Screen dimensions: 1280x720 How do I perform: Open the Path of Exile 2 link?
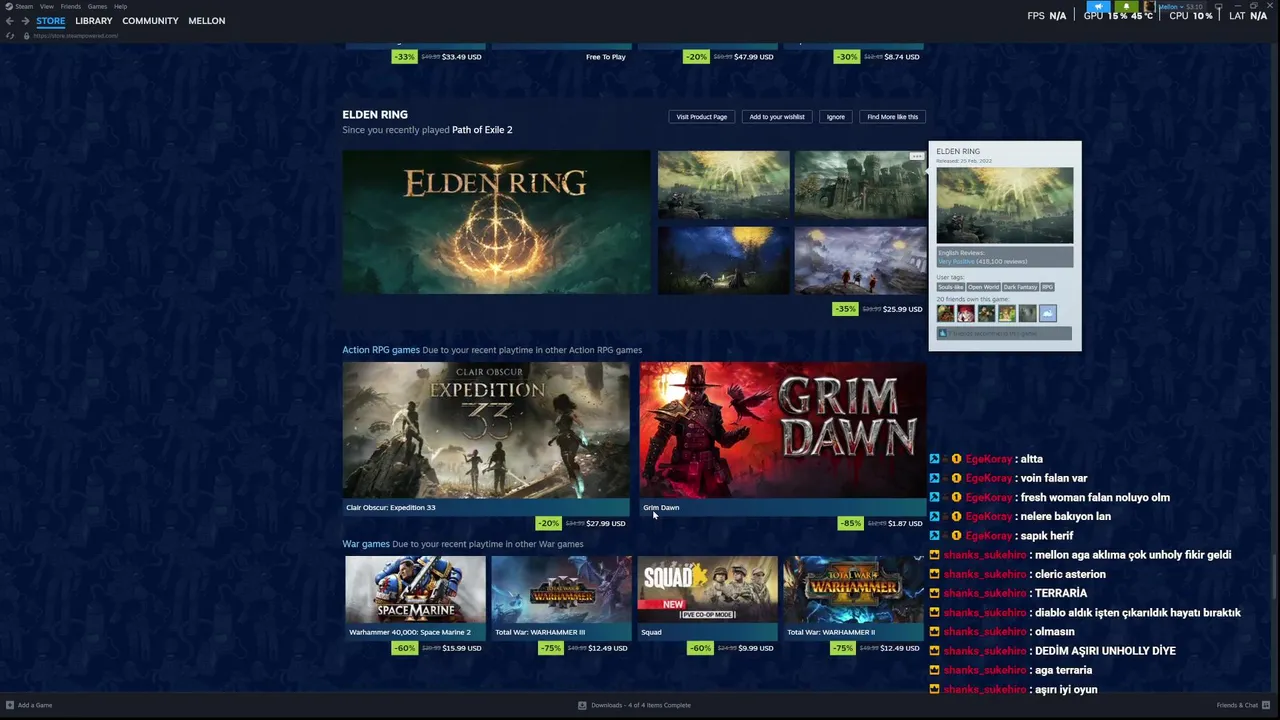[x=482, y=130]
